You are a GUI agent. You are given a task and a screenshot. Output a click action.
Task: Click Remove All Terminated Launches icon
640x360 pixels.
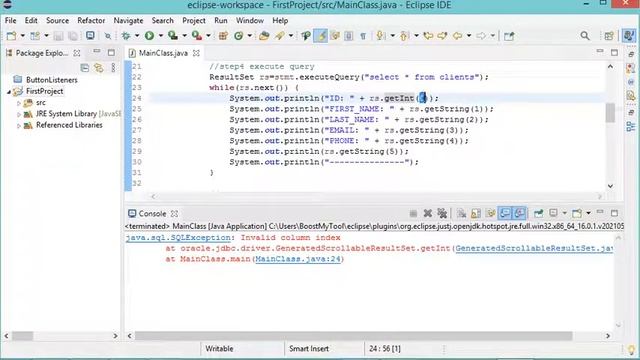pyautogui.click(x=442, y=213)
